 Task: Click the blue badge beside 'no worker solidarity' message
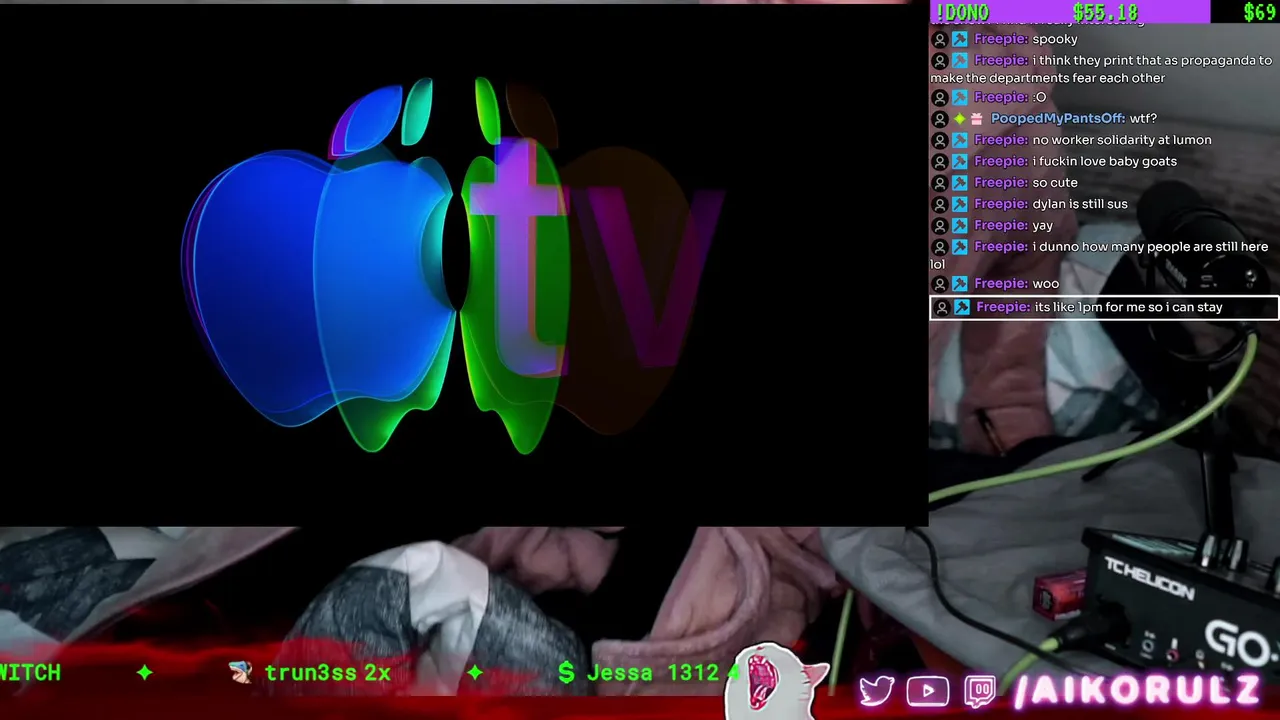pyautogui.click(x=960, y=140)
